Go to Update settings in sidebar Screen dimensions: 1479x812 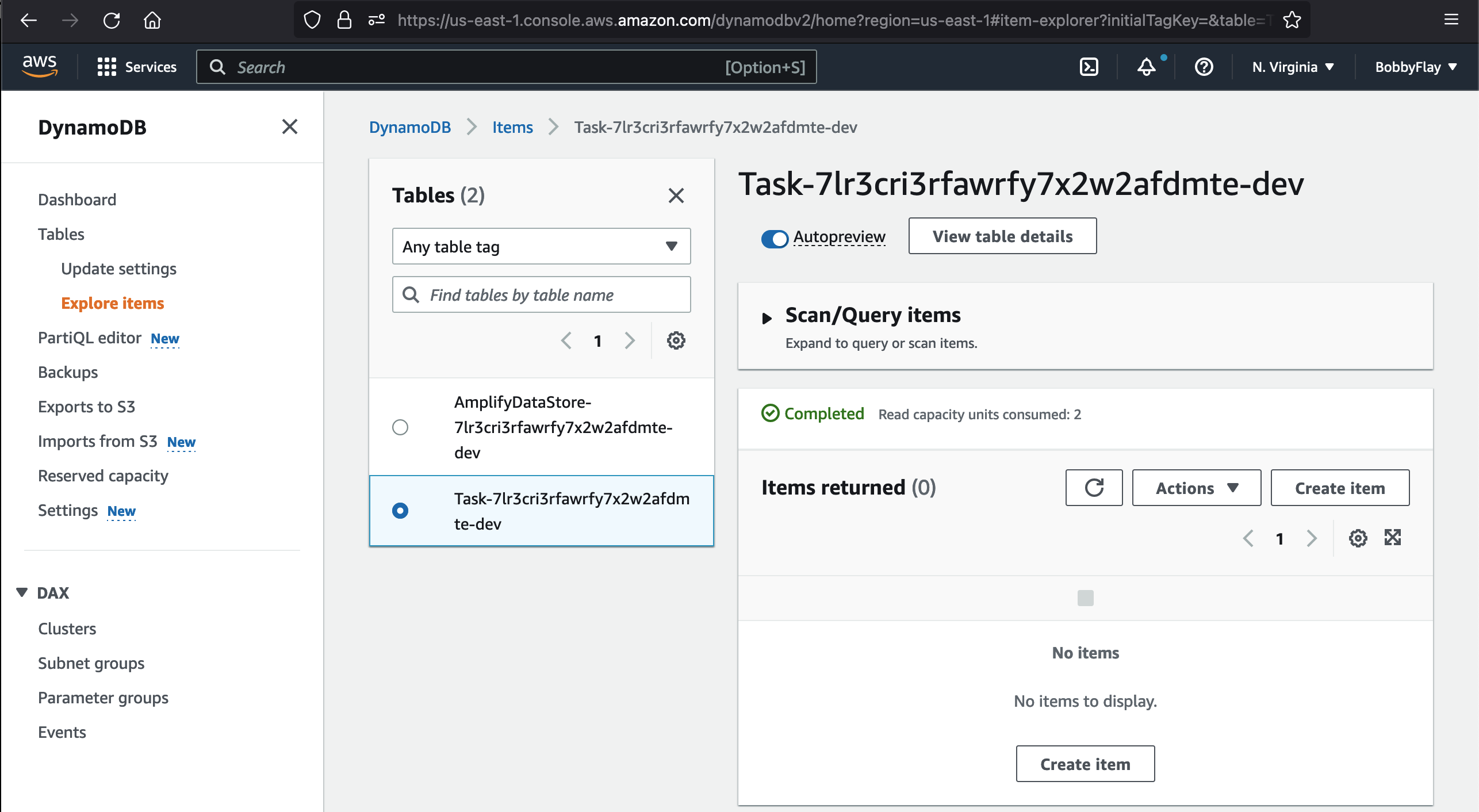pos(118,268)
